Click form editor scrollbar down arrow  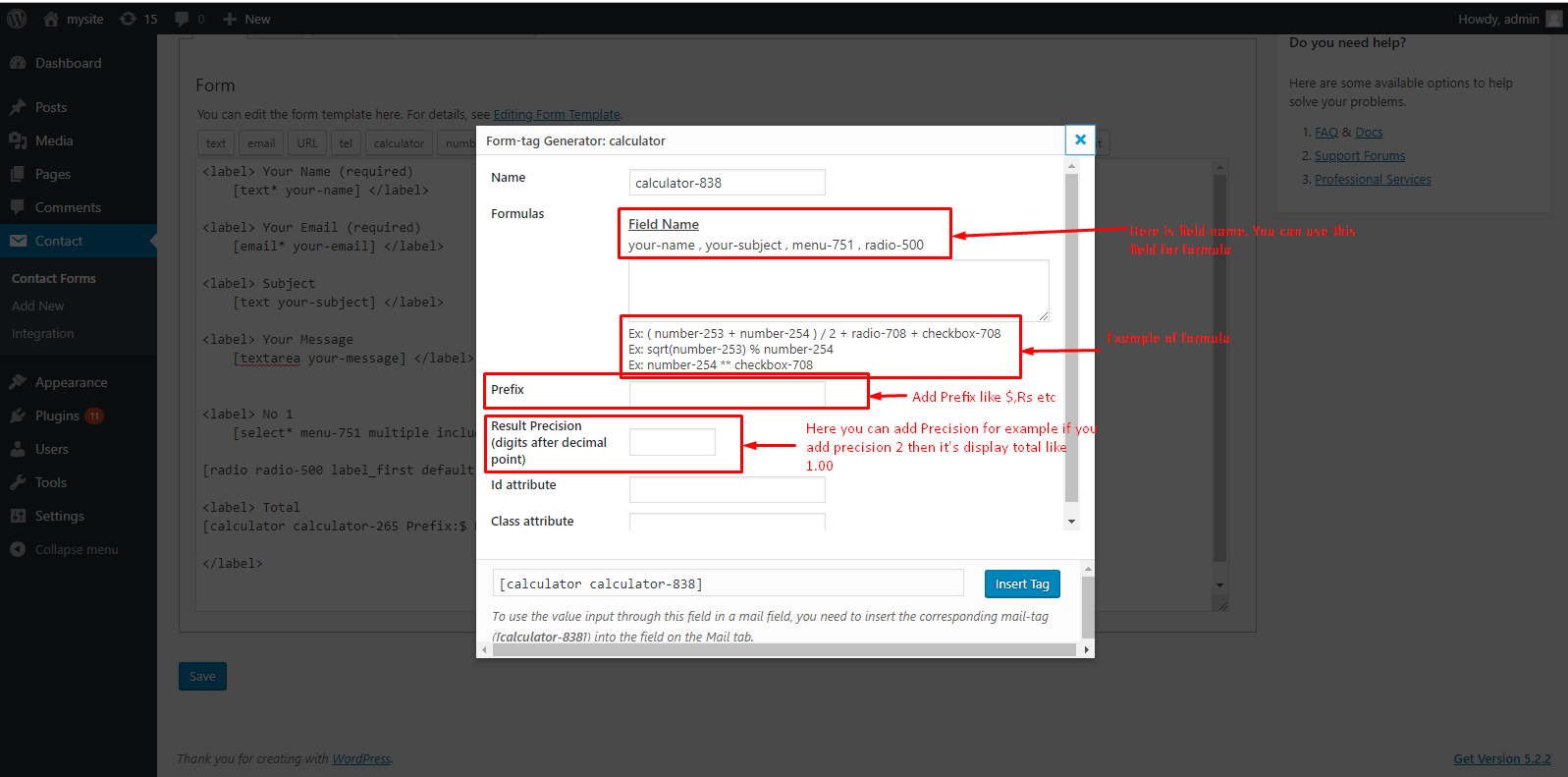click(x=1219, y=584)
